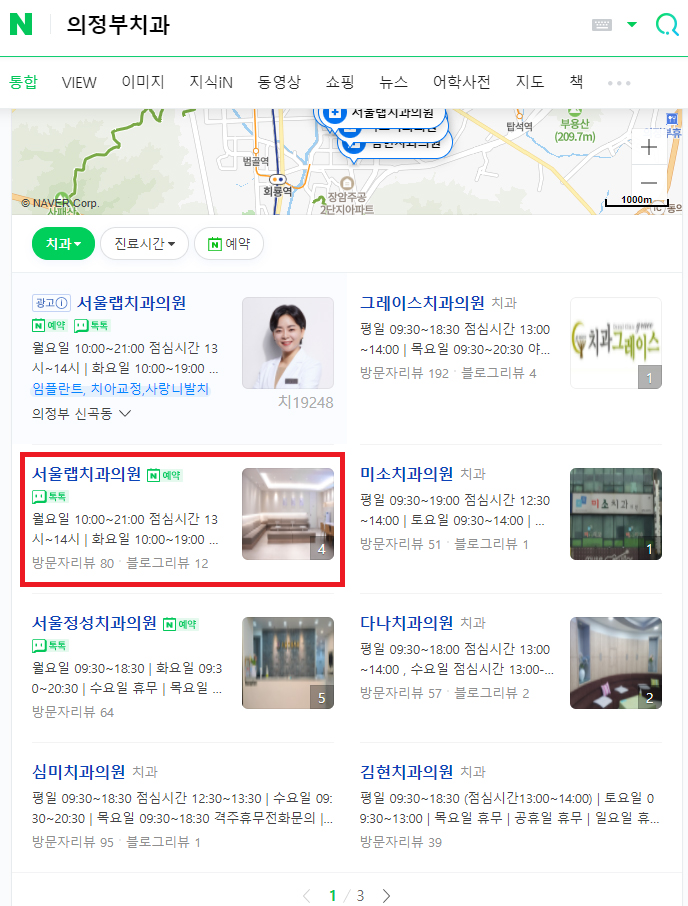Show more tabs via the ellipsis

point(619,83)
